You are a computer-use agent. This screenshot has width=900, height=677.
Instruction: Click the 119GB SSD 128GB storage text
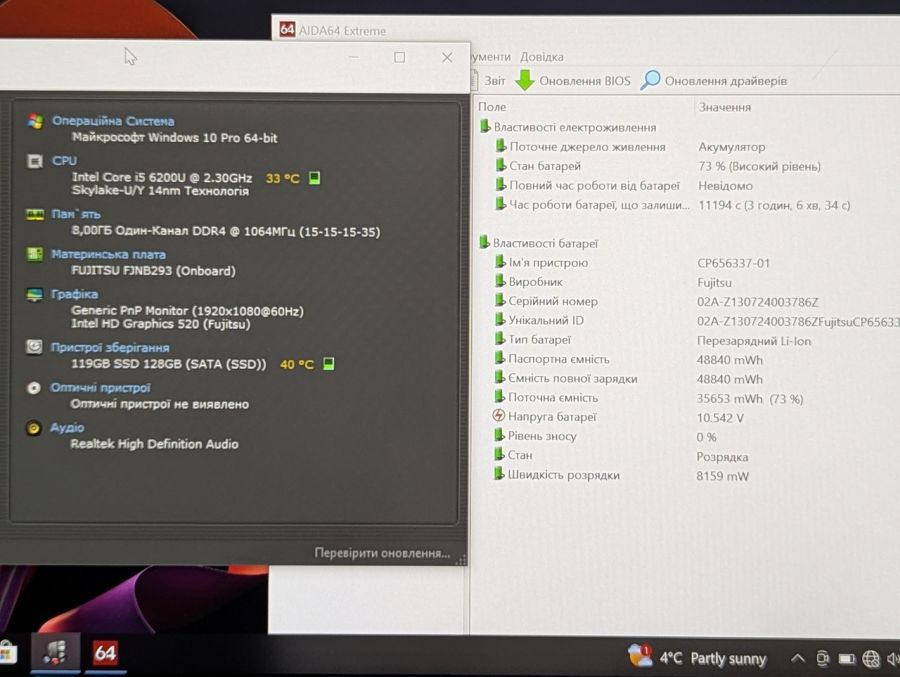point(169,364)
